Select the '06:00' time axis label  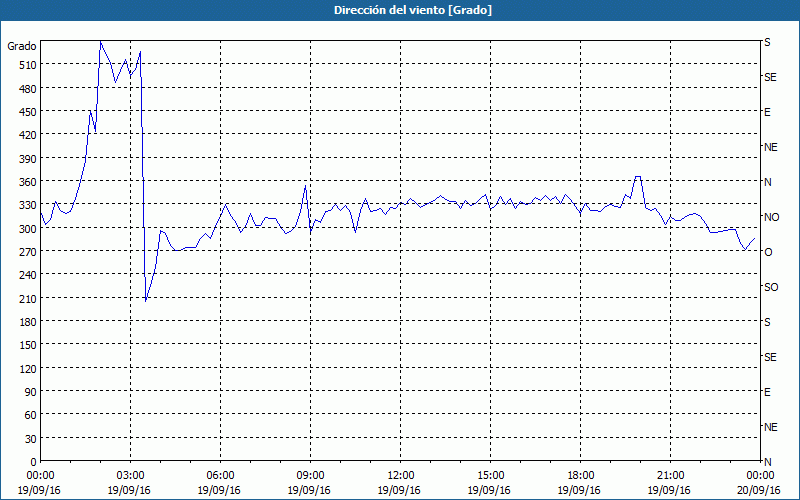click(x=220, y=476)
